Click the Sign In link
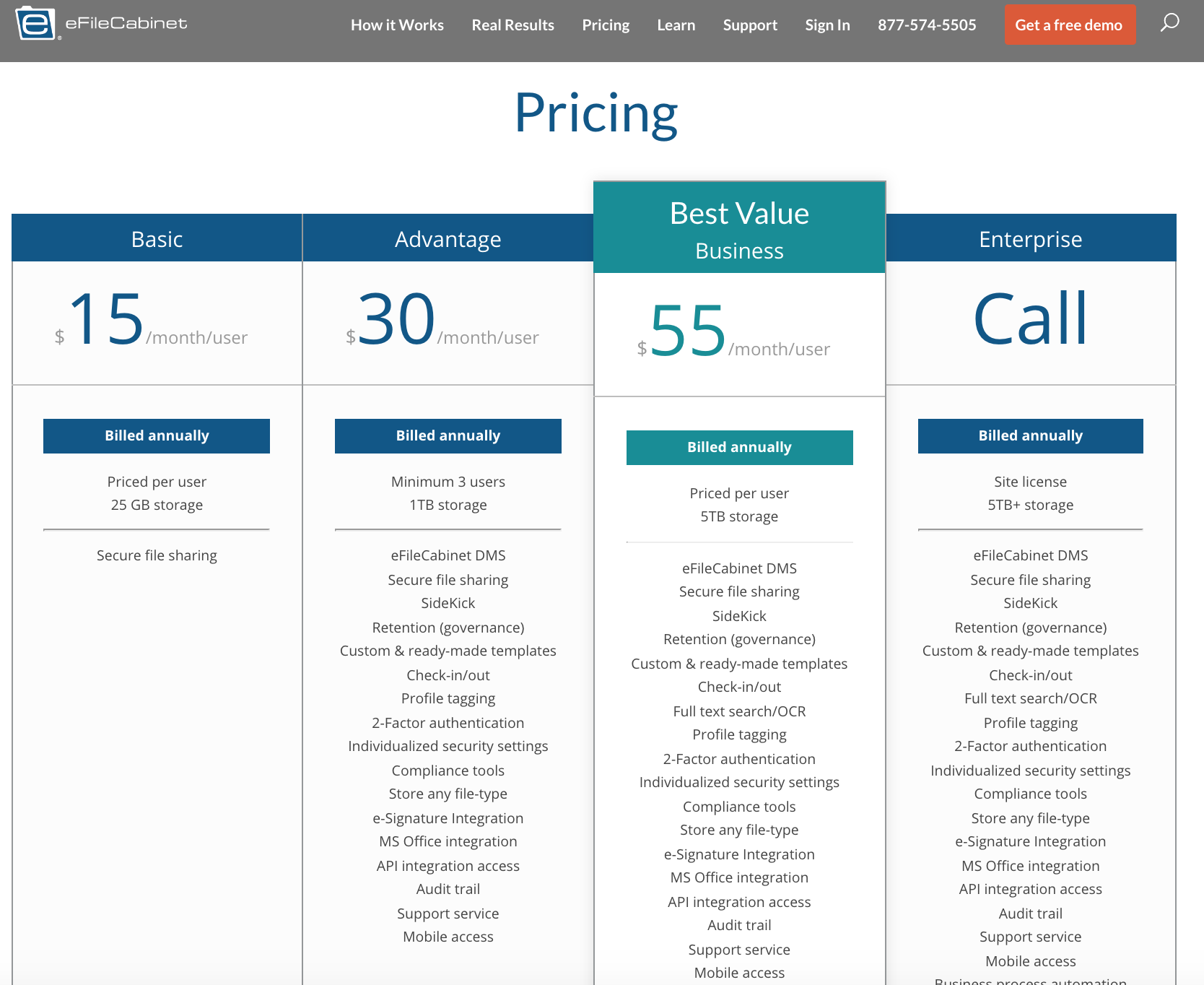This screenshot has height=985, width=1204. (827, 25)
